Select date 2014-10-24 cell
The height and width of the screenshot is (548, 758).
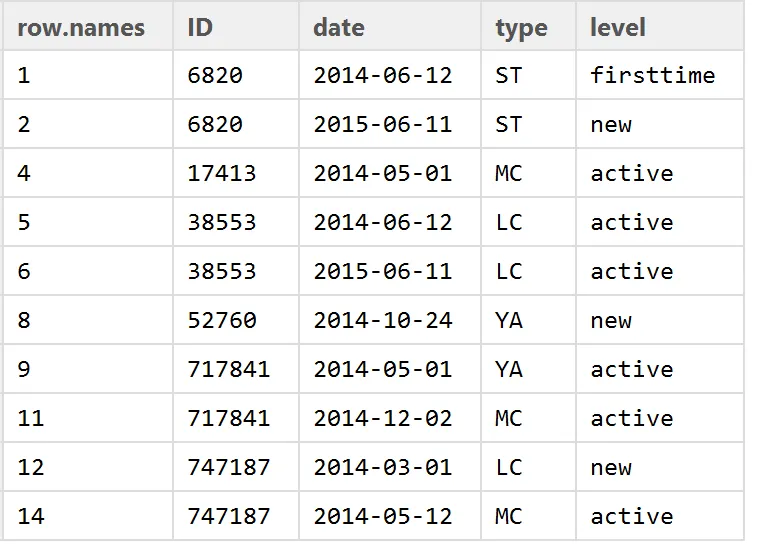click(390, 320)
